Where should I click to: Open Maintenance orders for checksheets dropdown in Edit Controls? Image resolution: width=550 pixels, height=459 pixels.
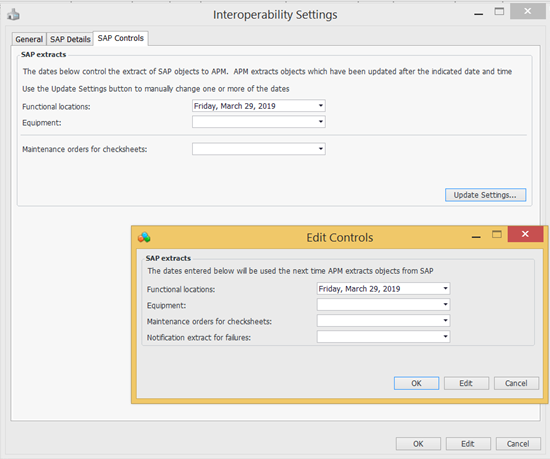(445, 320)
